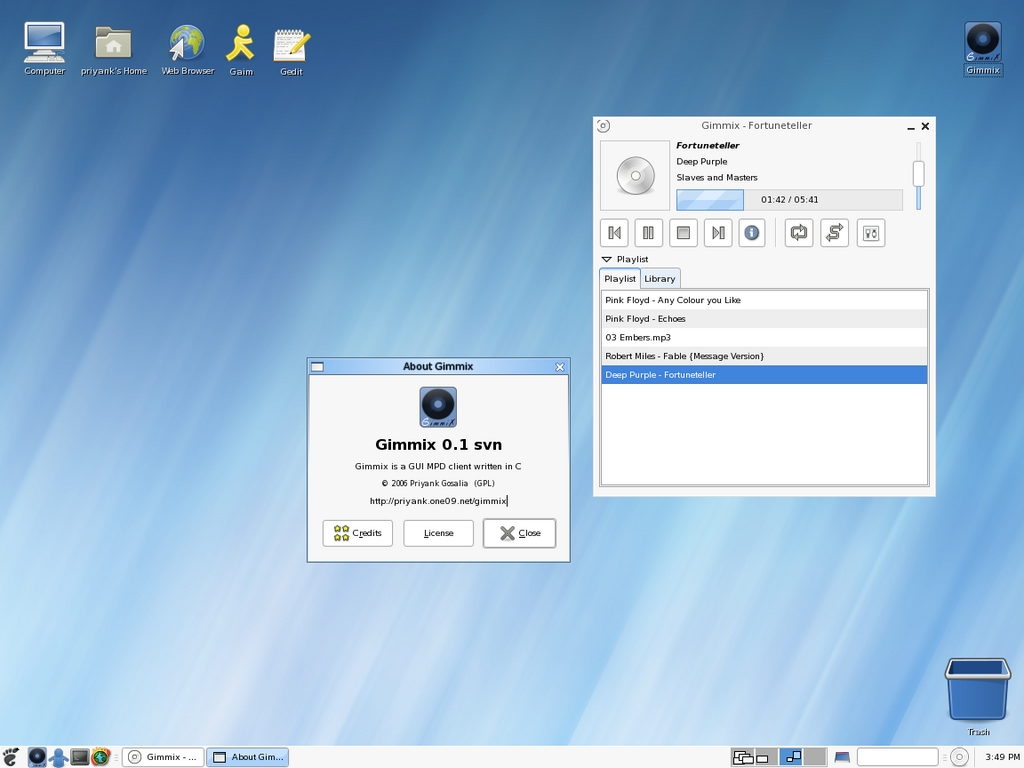Select Pink Floyd - Echoes track
The height and width of the screenshot is (768, 1024).
pos(764,319)
